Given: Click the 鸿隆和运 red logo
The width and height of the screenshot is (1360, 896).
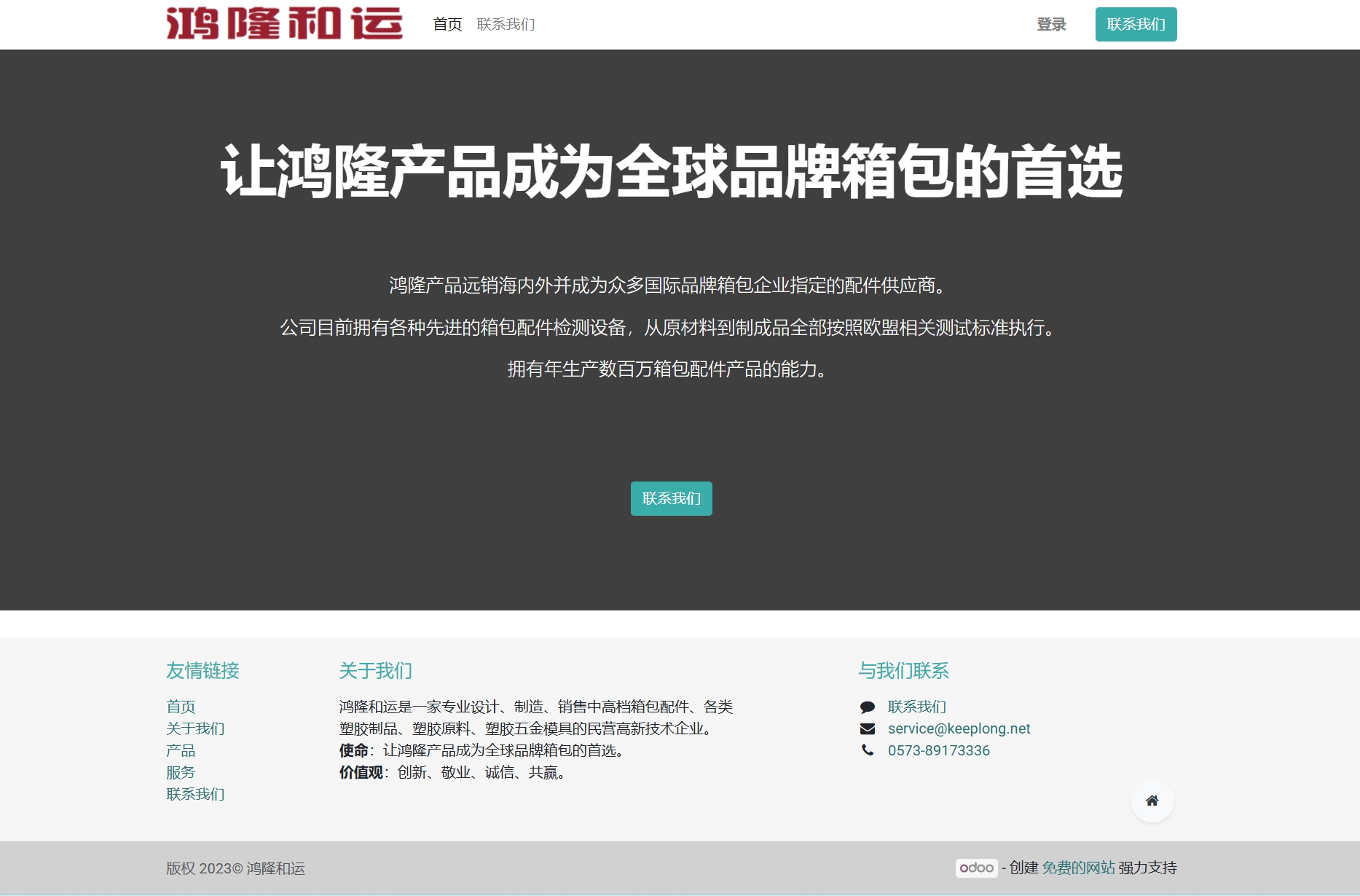Looking at the screenshot, I should (x=284, y=24).
